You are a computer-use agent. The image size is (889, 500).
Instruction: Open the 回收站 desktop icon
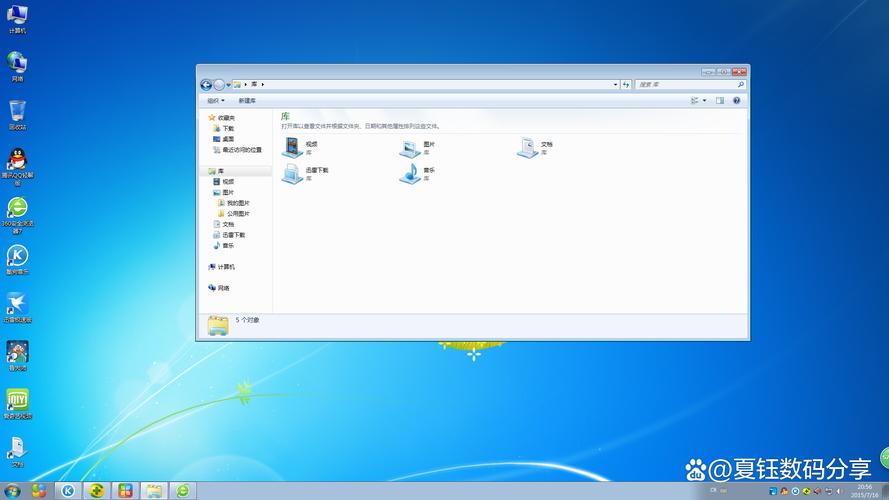pyautogui.click(x=17, y=112)
